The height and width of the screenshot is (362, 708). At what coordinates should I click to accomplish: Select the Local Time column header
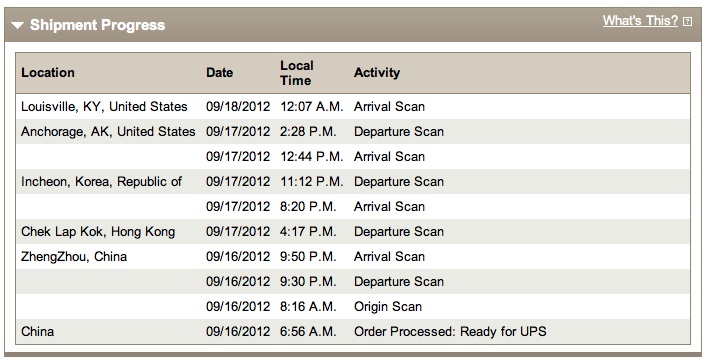pyautogui.click(x=296, y=73)
